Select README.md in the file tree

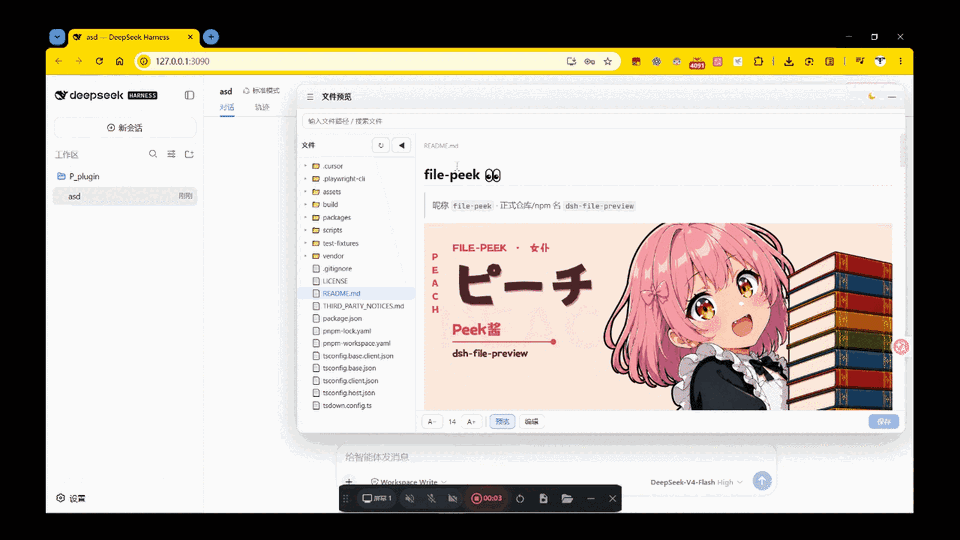355,293
